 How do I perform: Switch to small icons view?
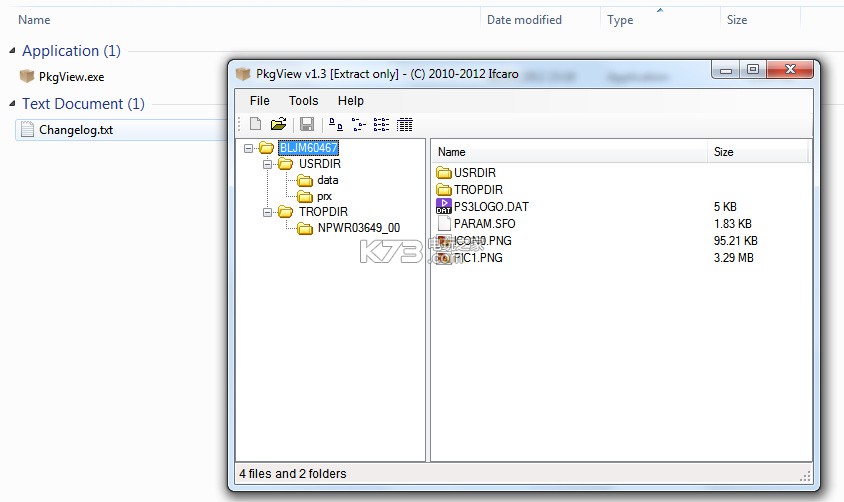[x=358, y=124]
